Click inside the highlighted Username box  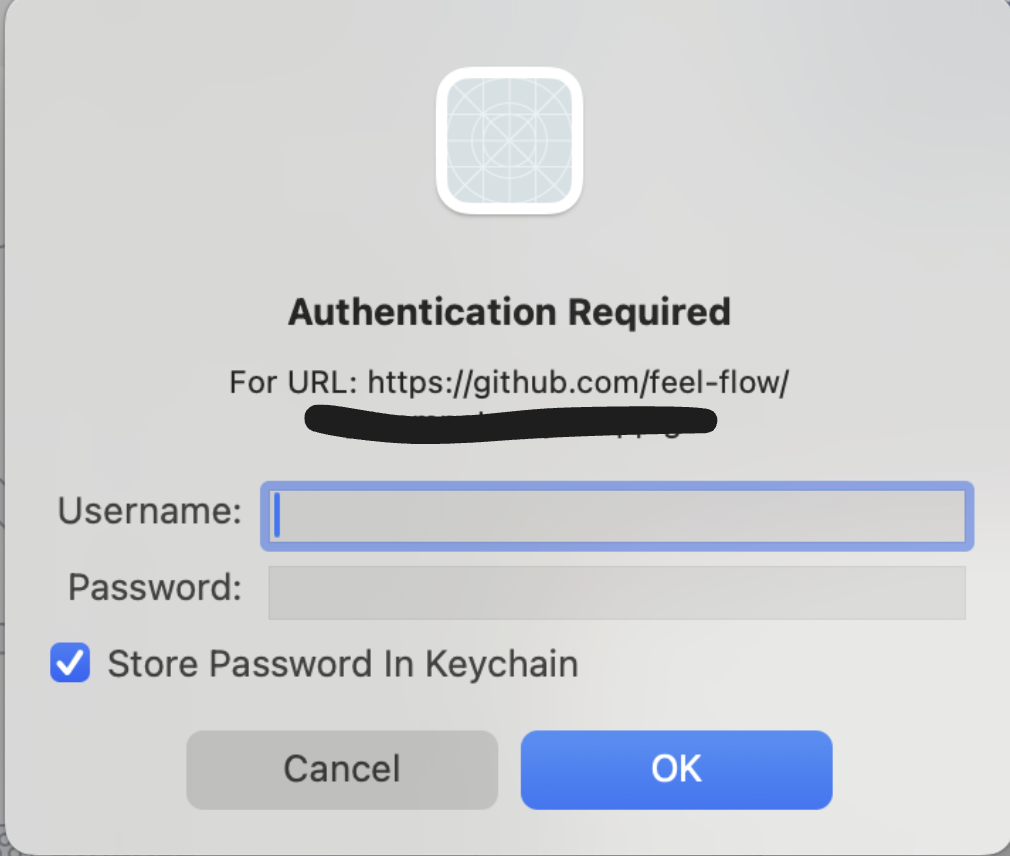pyautogui.click(x=616, y=516)
